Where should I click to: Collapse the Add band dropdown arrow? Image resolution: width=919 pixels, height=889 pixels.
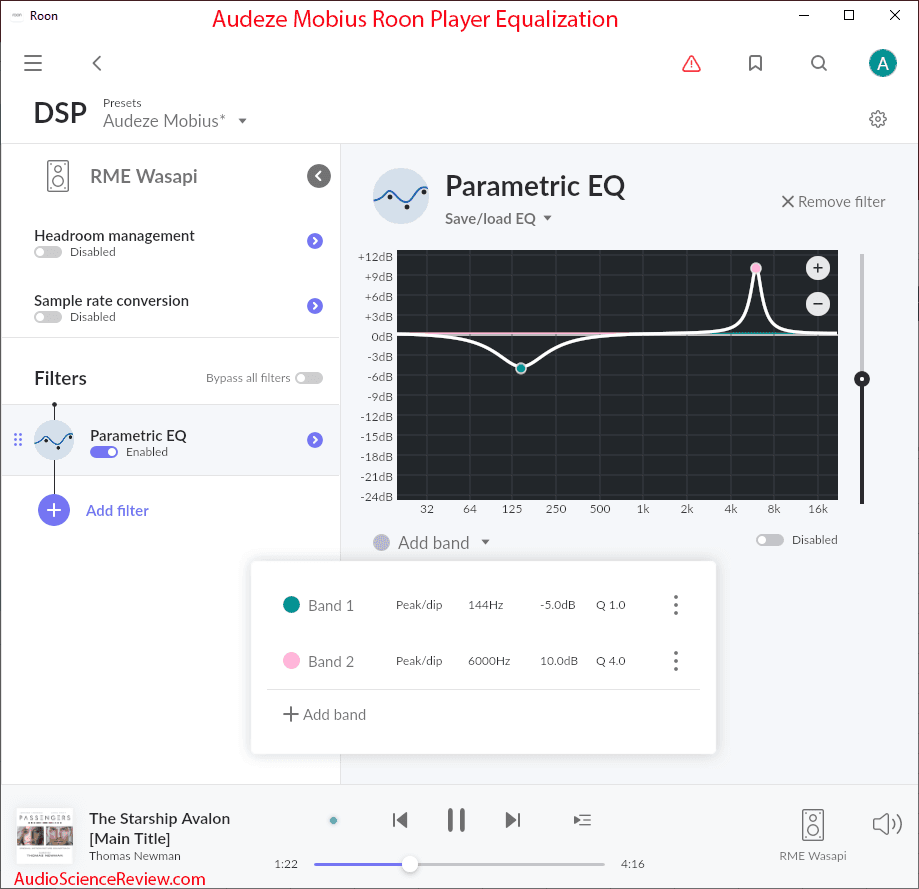point(485,542)
